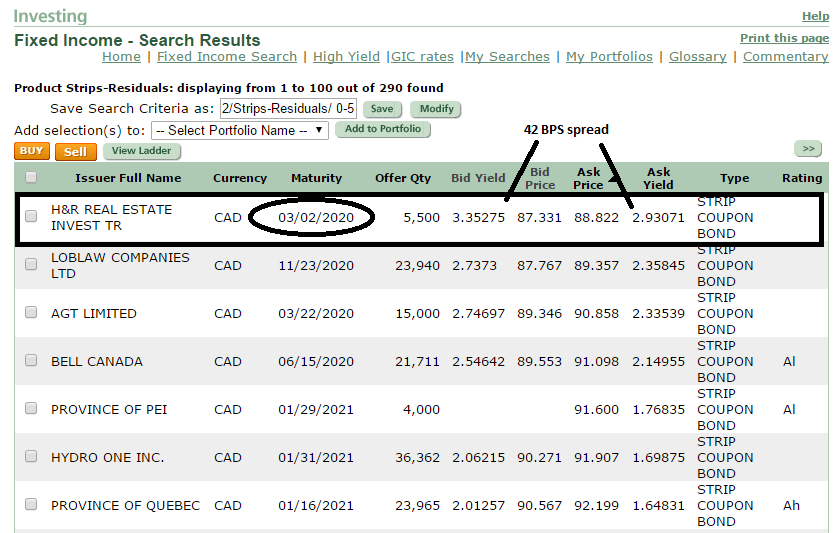Open My Searches
This screenshot has height=533, width=839.
(x=507, y=57)
